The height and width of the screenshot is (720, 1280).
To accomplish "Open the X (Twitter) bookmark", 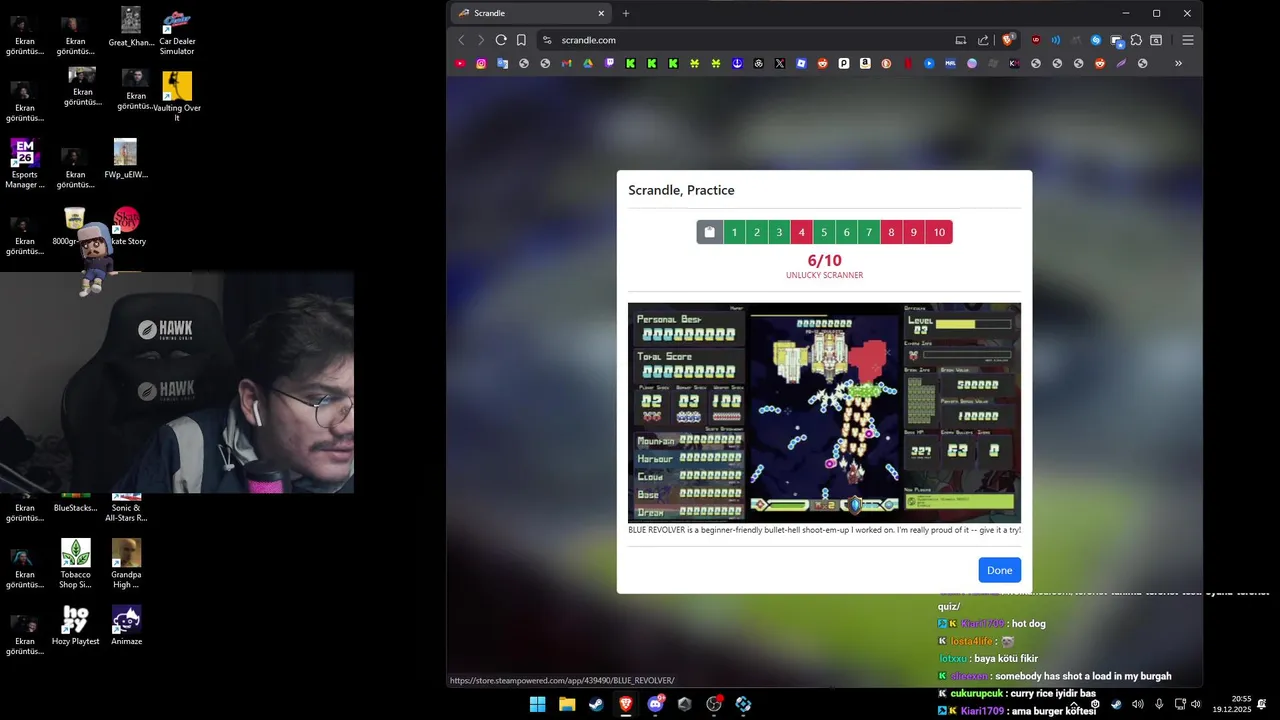I will (x=780, y=63).
